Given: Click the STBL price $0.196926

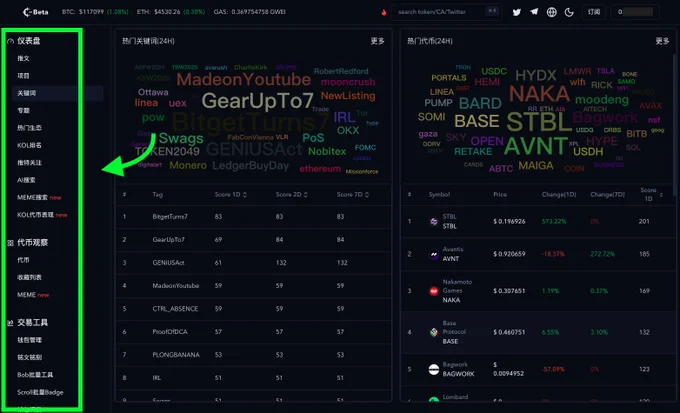Looking at the screenshot, I should 509,221.
